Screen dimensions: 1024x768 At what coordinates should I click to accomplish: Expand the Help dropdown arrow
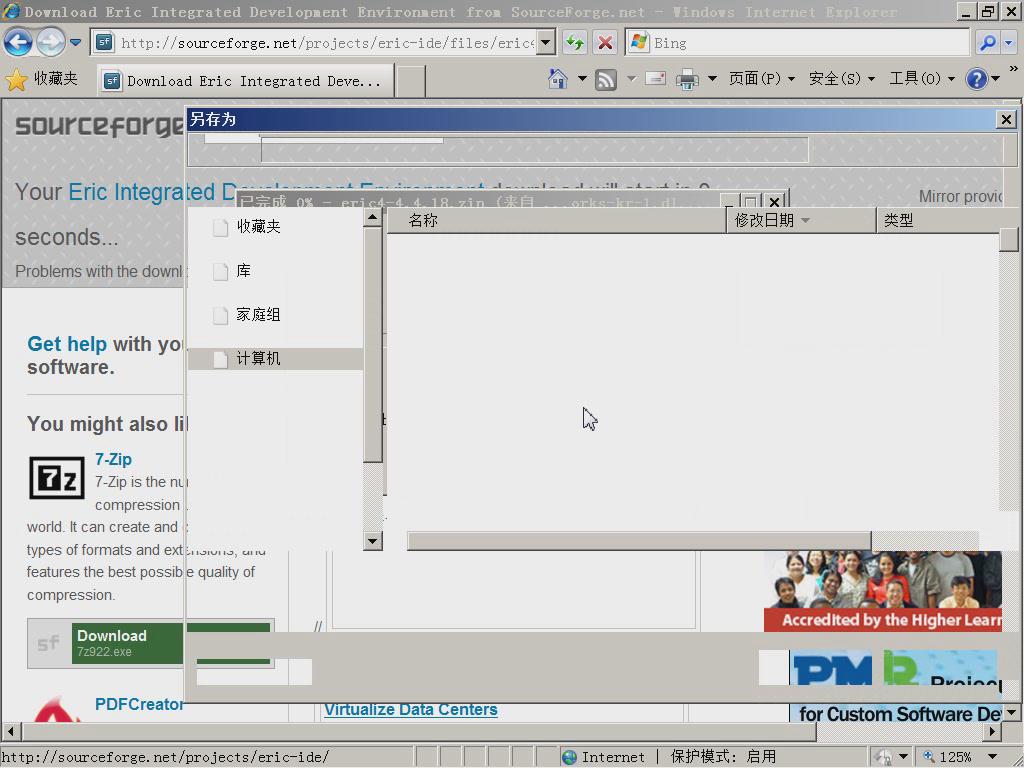coord(996,79)
